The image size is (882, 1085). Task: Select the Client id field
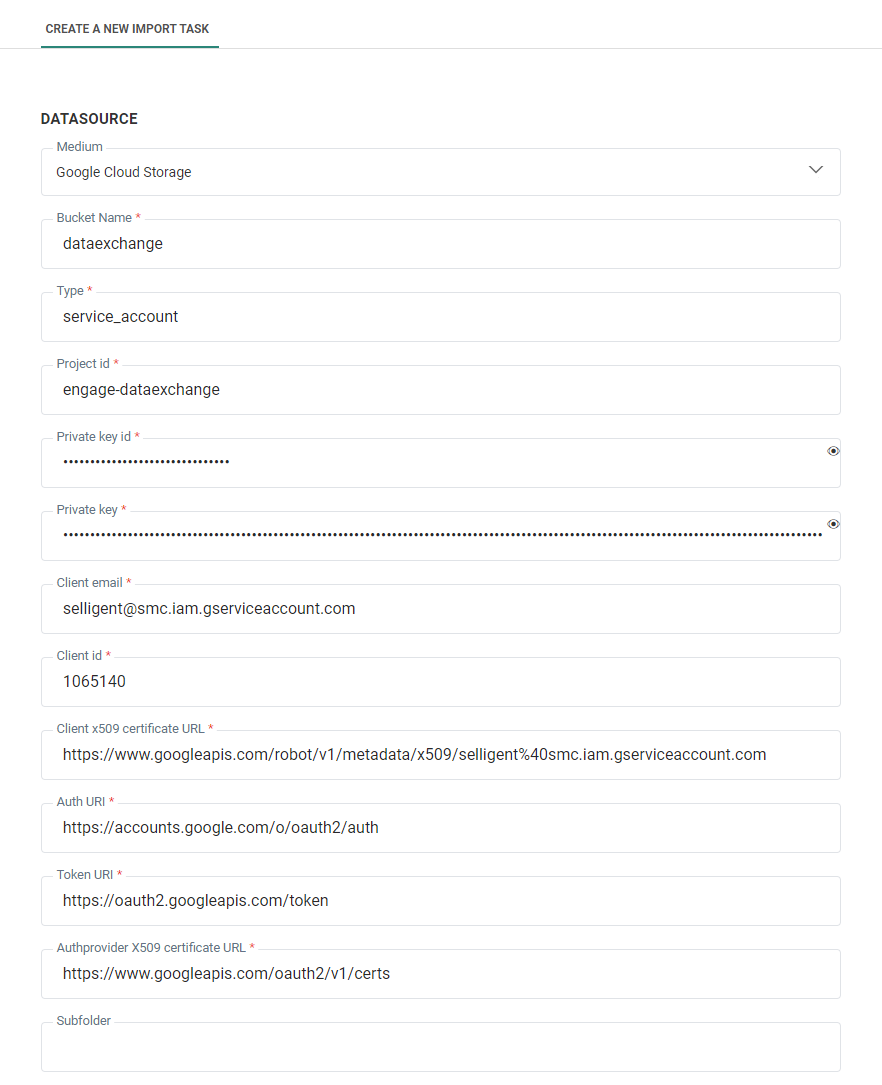[440, 682]
